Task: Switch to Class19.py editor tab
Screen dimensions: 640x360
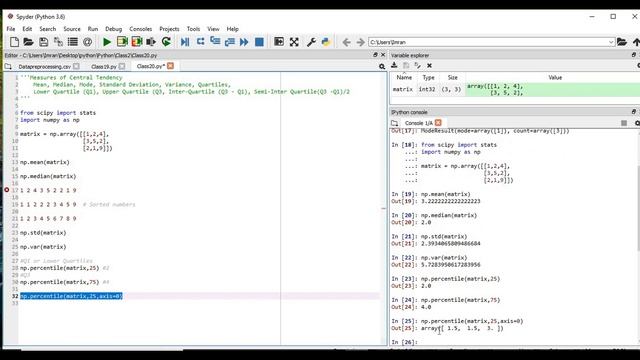Action: pyautogui.click(x=104, y=66)
